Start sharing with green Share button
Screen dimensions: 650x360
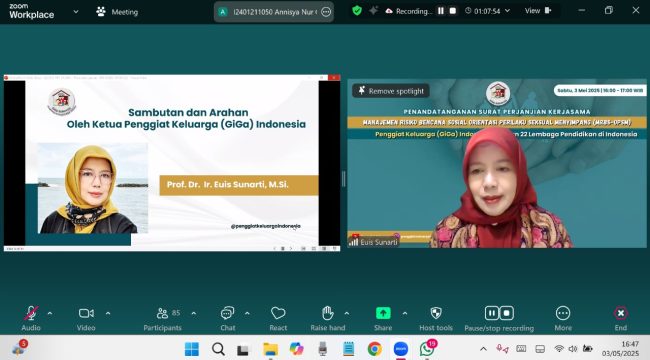pos(383,313)
